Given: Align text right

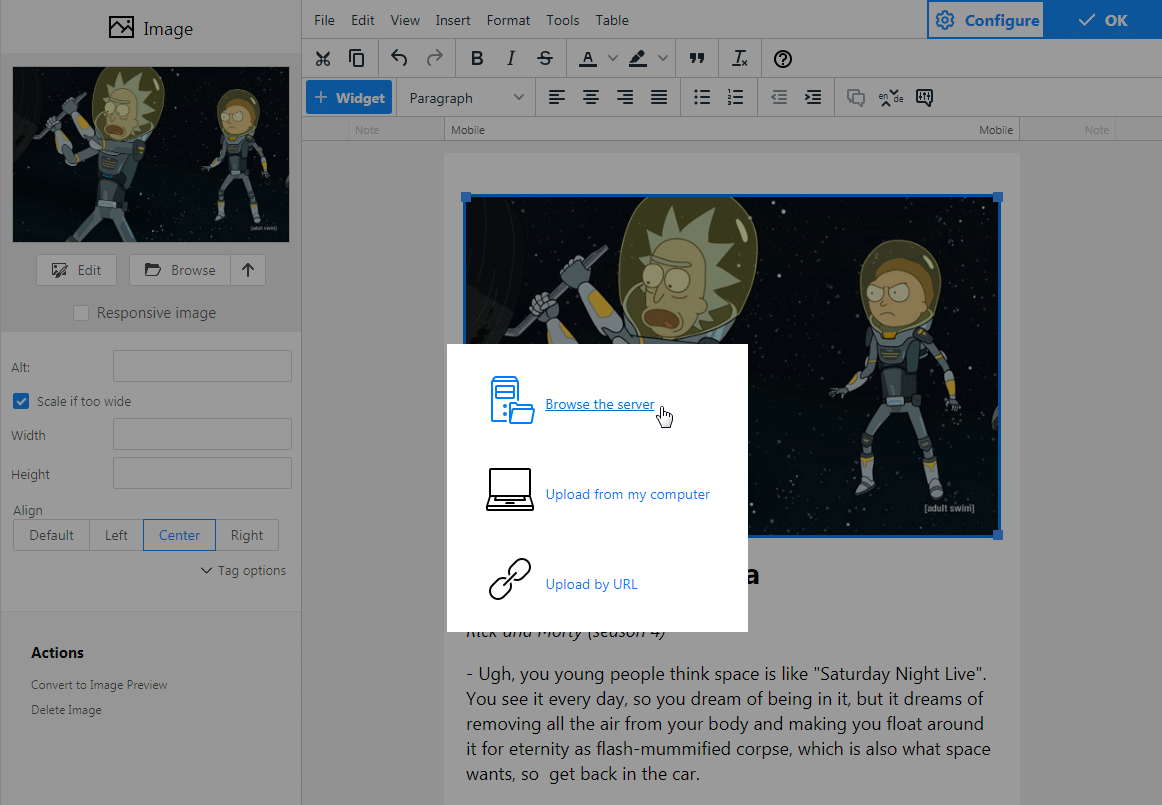Looking at the screenshot, I should click(625, 97).
